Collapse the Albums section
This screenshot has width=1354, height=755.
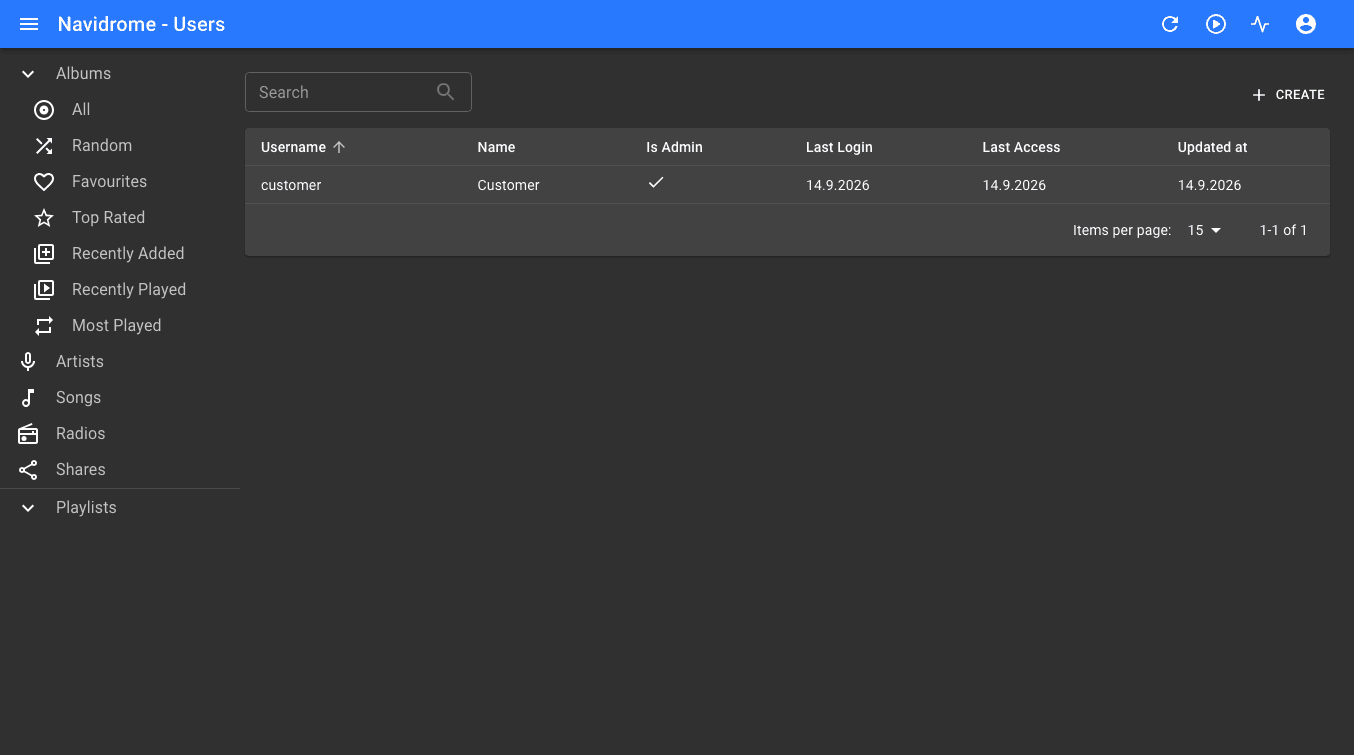pyautogui.click(x=28, y=74)
